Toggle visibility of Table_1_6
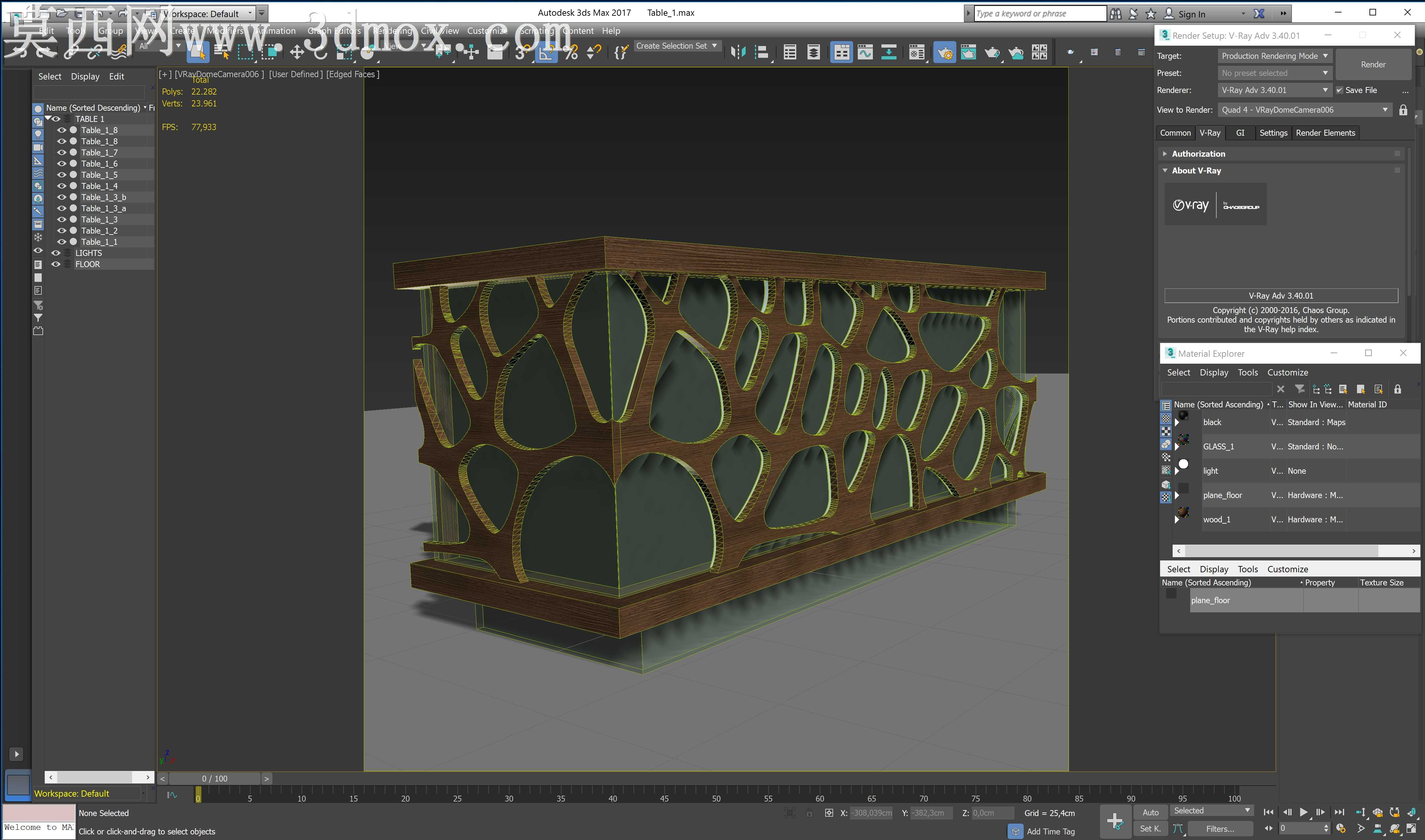Screen dimensions: 1425x840 [x=62, y=164]
